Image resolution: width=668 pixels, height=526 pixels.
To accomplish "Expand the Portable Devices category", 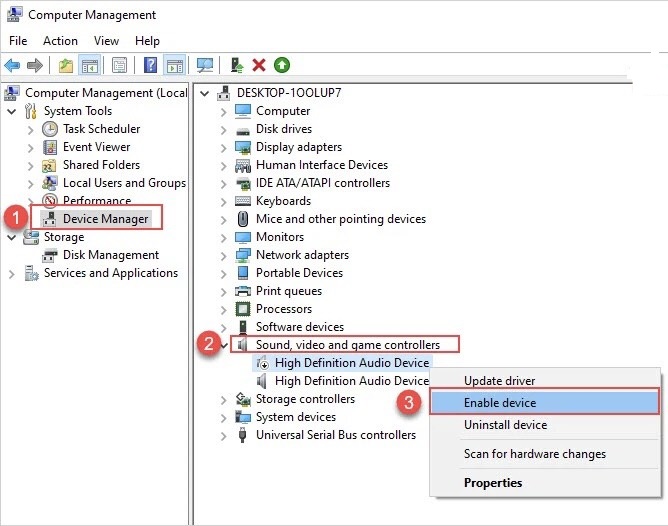I will click(x=223, y=274).
